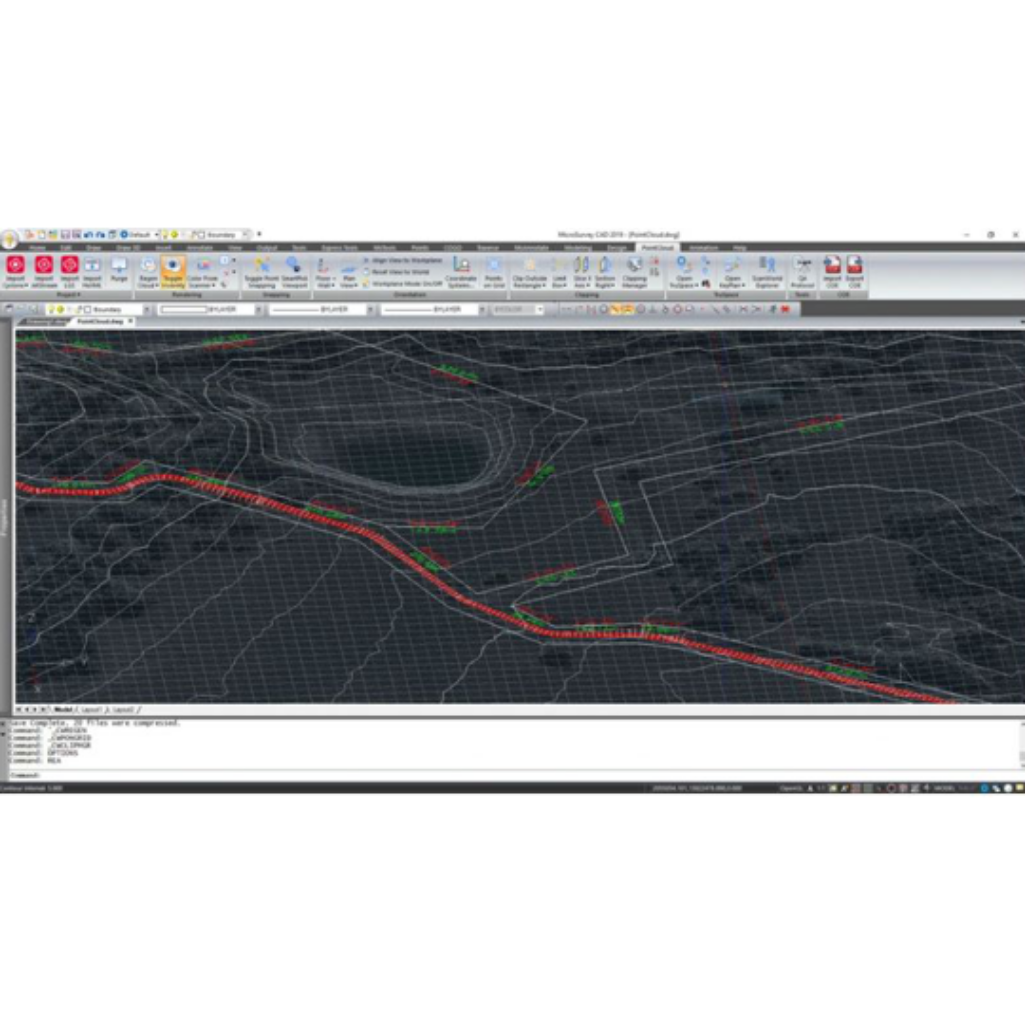Open the Clipping Manager
Image resolution: width=1025 pixels, height=1025 pixels.
[x=635, y=270]
